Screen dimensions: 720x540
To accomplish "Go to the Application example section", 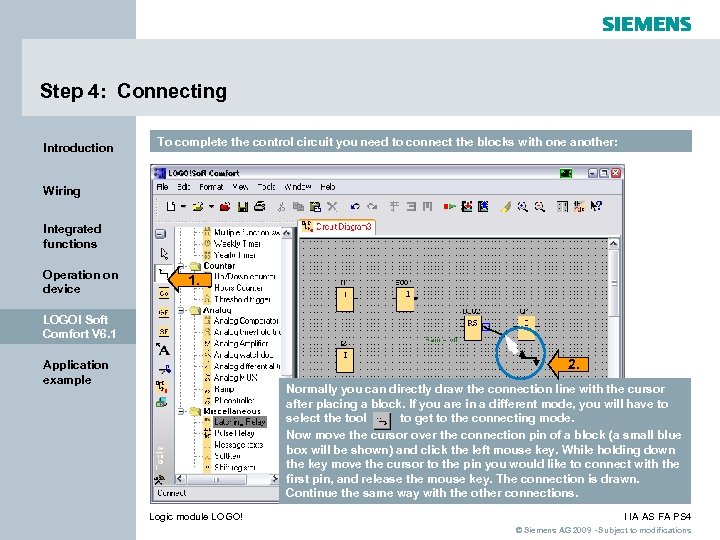I will click(76, 372).
